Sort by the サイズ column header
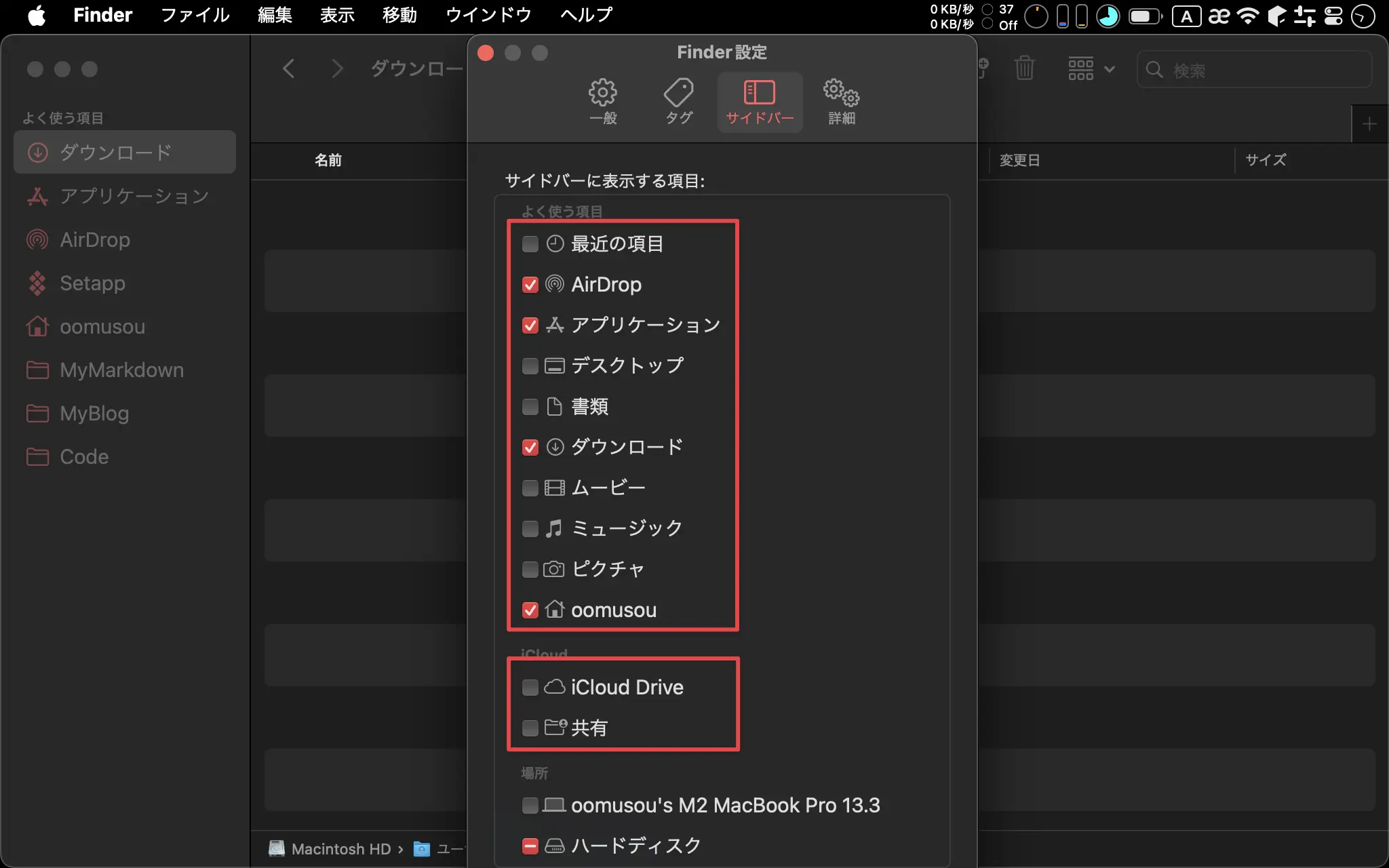This screenshot has width=1389, height=868. (x=1266, y=160)
